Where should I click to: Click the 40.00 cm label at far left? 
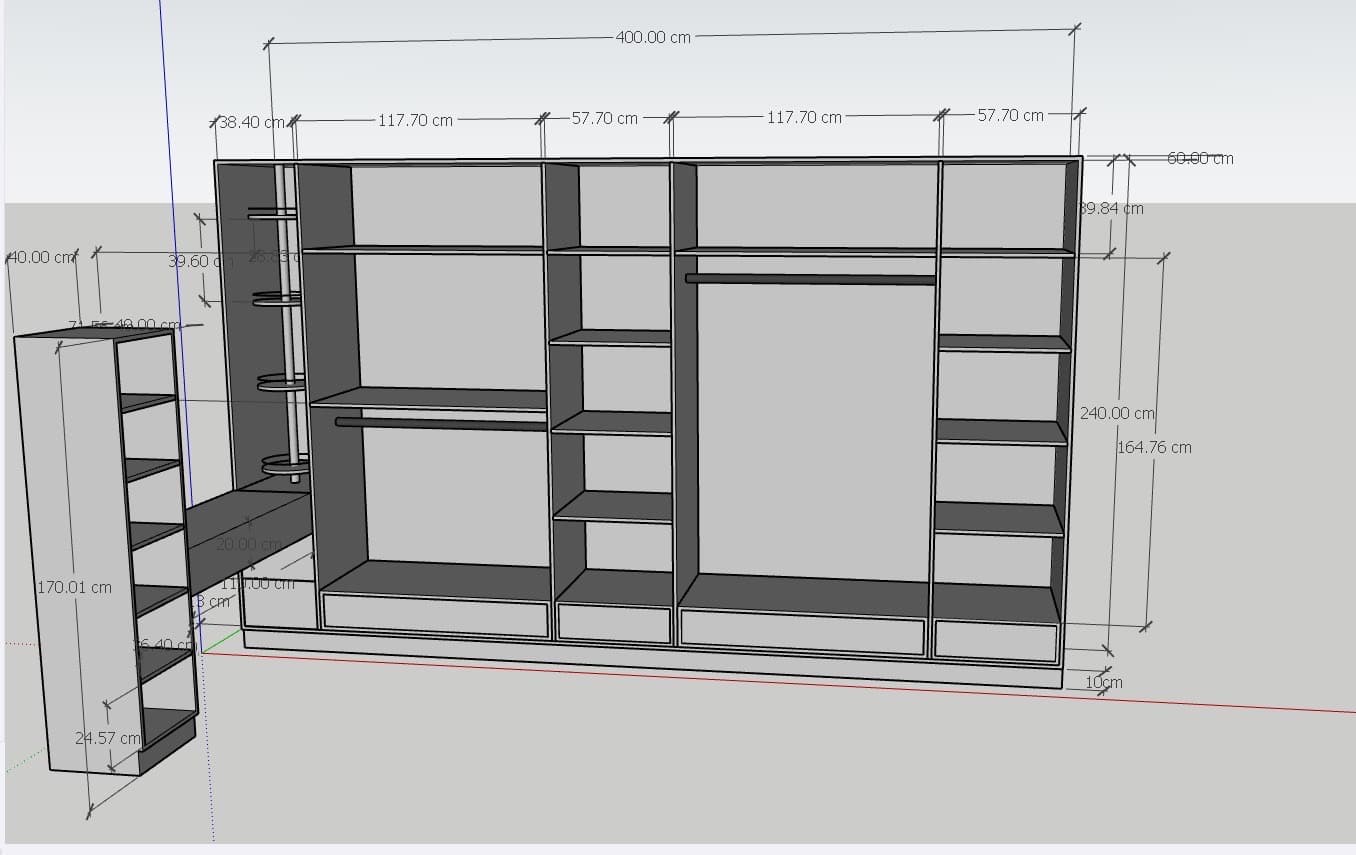(41, 257)
